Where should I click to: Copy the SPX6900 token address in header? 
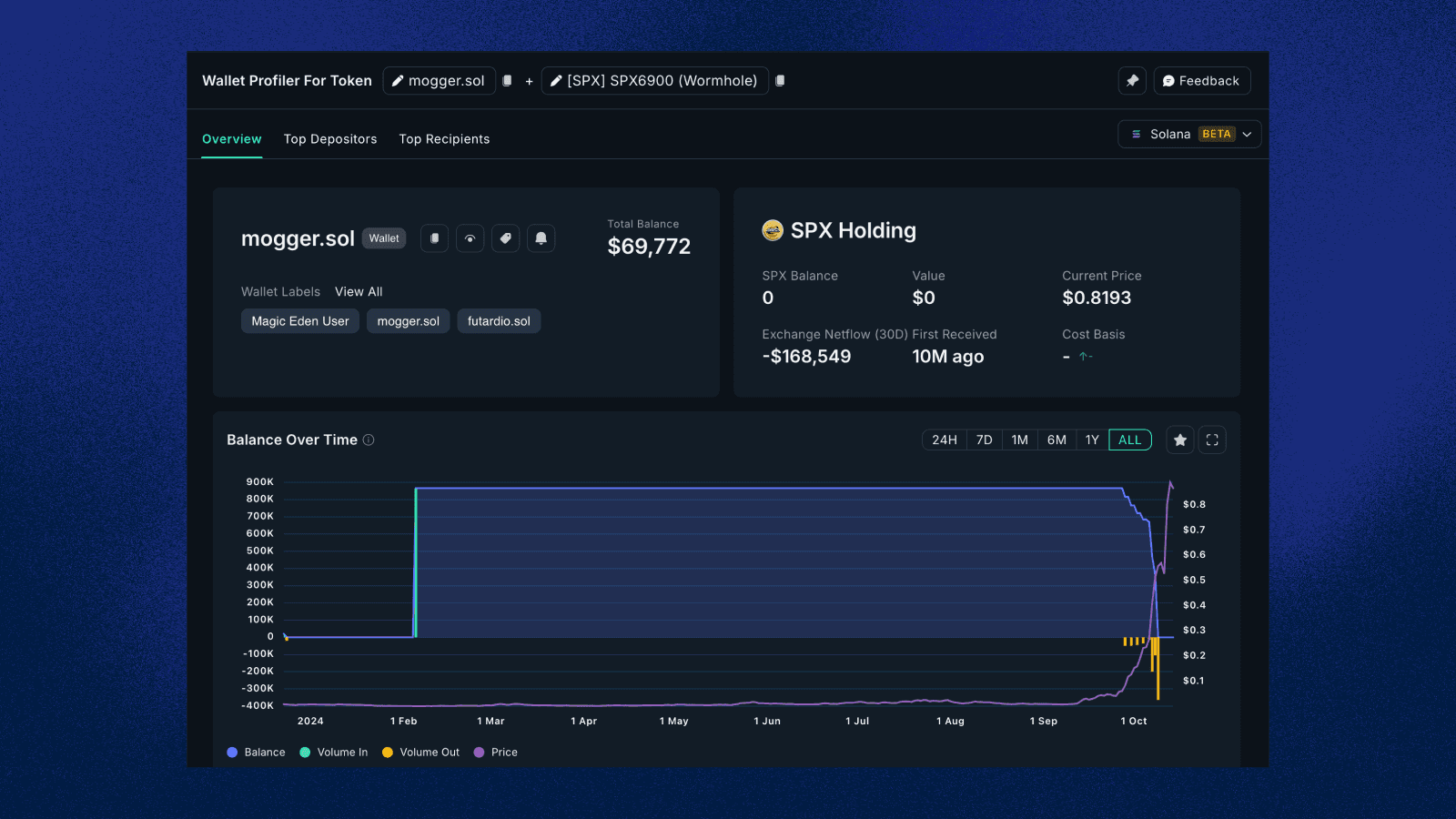(780, 81)
